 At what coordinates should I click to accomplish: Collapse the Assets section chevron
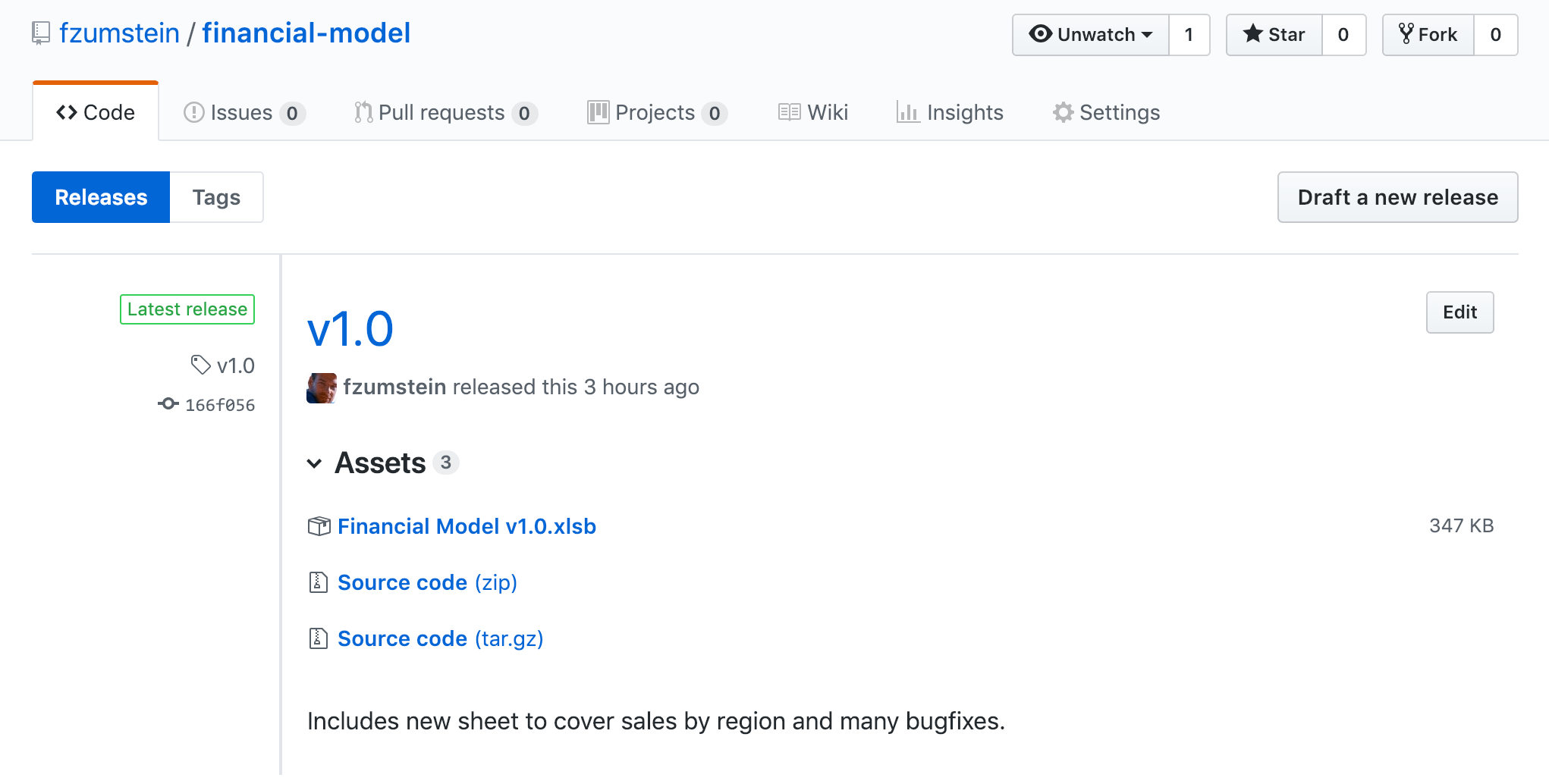314,463
